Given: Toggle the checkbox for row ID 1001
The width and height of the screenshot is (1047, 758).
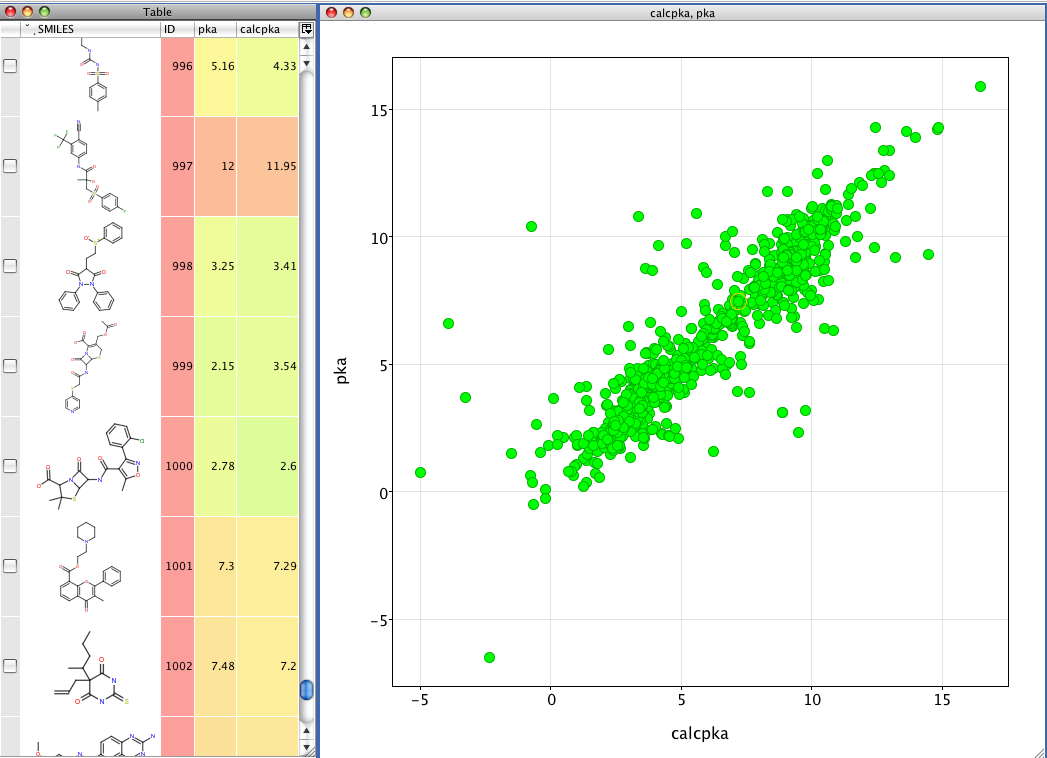Looking at the screenshot, I should (x=10, y=566).
